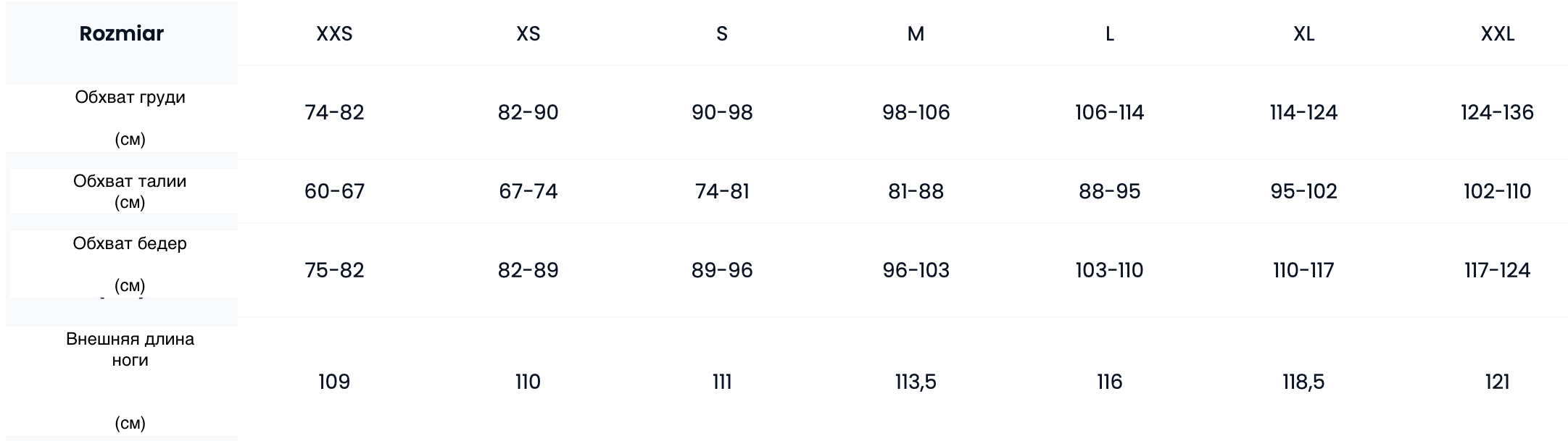Select the M size column header
This screenshot has width=1568, height=441.
[916, 34]
